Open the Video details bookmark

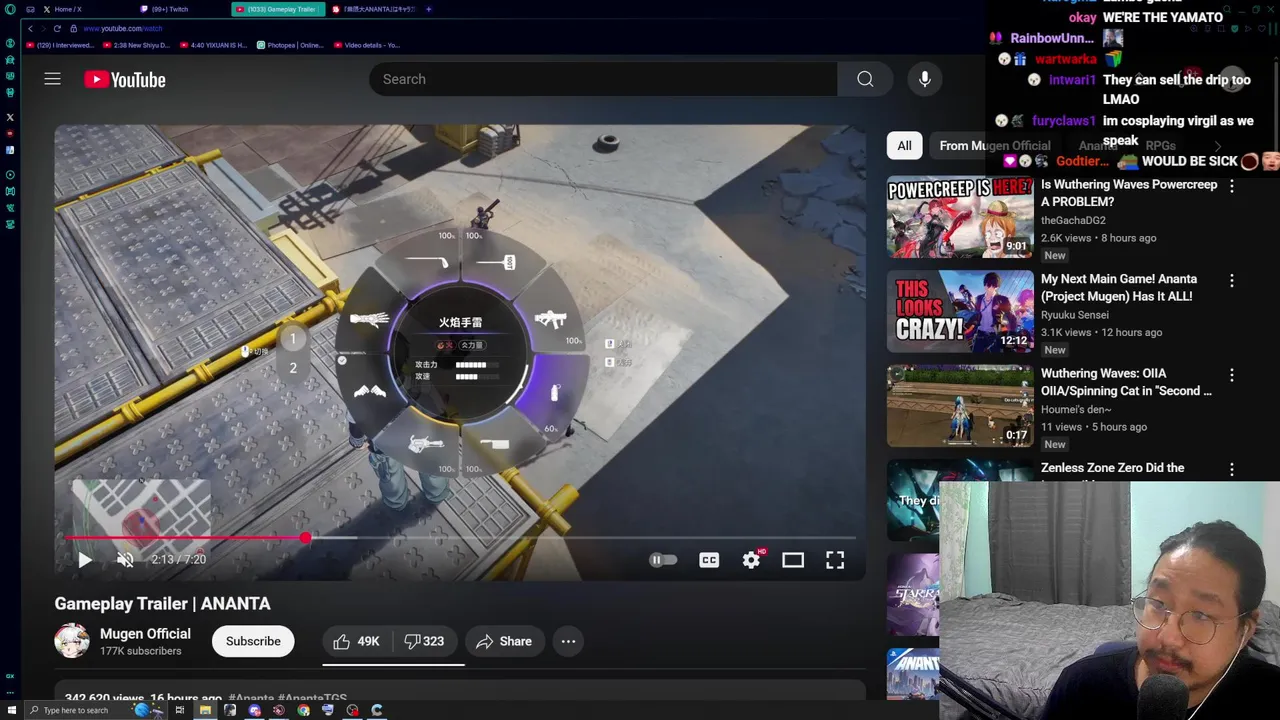click(x=367, y=45)
